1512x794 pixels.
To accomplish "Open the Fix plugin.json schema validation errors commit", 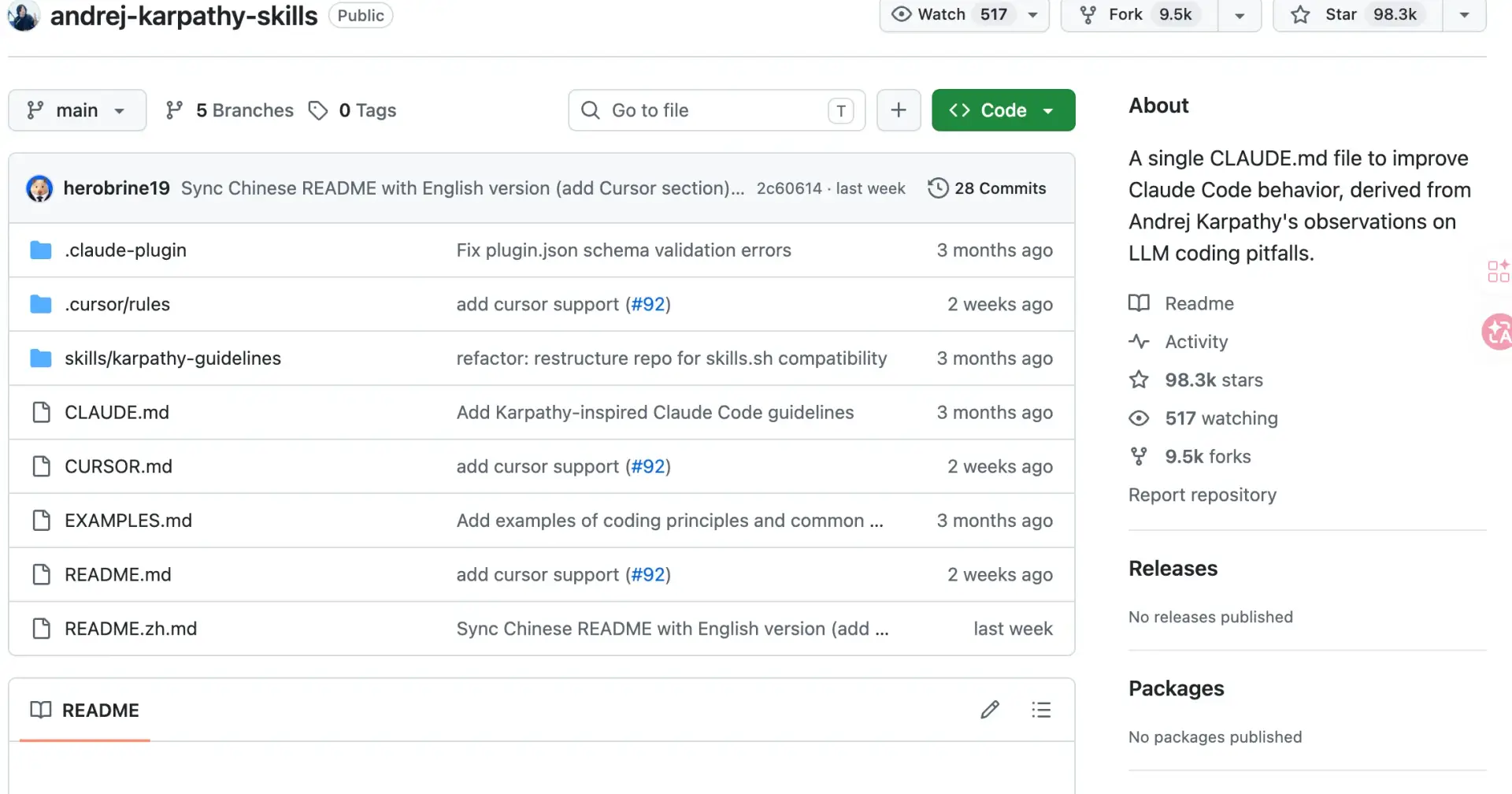I will [624, 250].
